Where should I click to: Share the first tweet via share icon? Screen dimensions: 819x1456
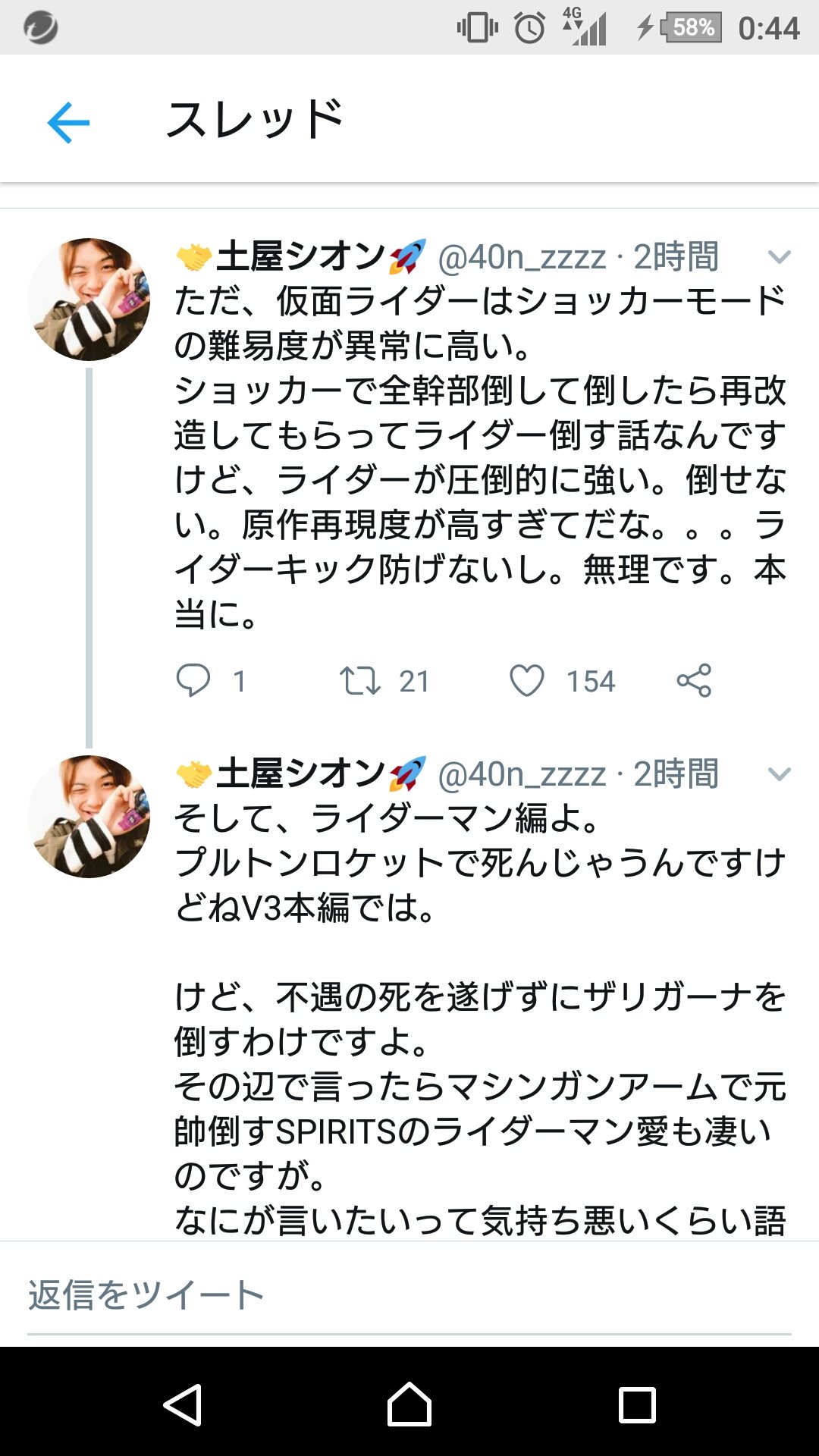click(x=694, y=680)
